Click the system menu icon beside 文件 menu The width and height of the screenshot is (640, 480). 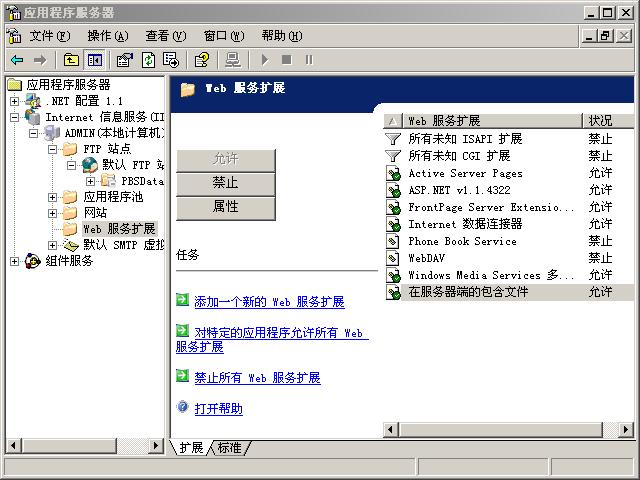click(x=14, y=36)
